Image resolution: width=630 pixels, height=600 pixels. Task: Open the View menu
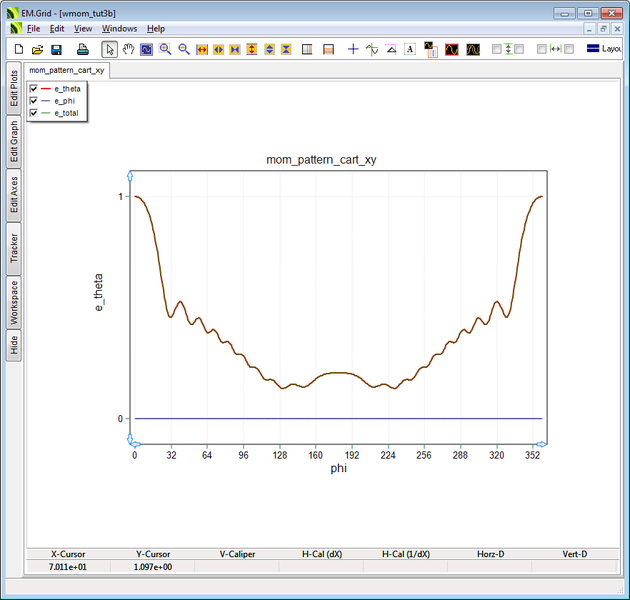(x=83, y=29)
